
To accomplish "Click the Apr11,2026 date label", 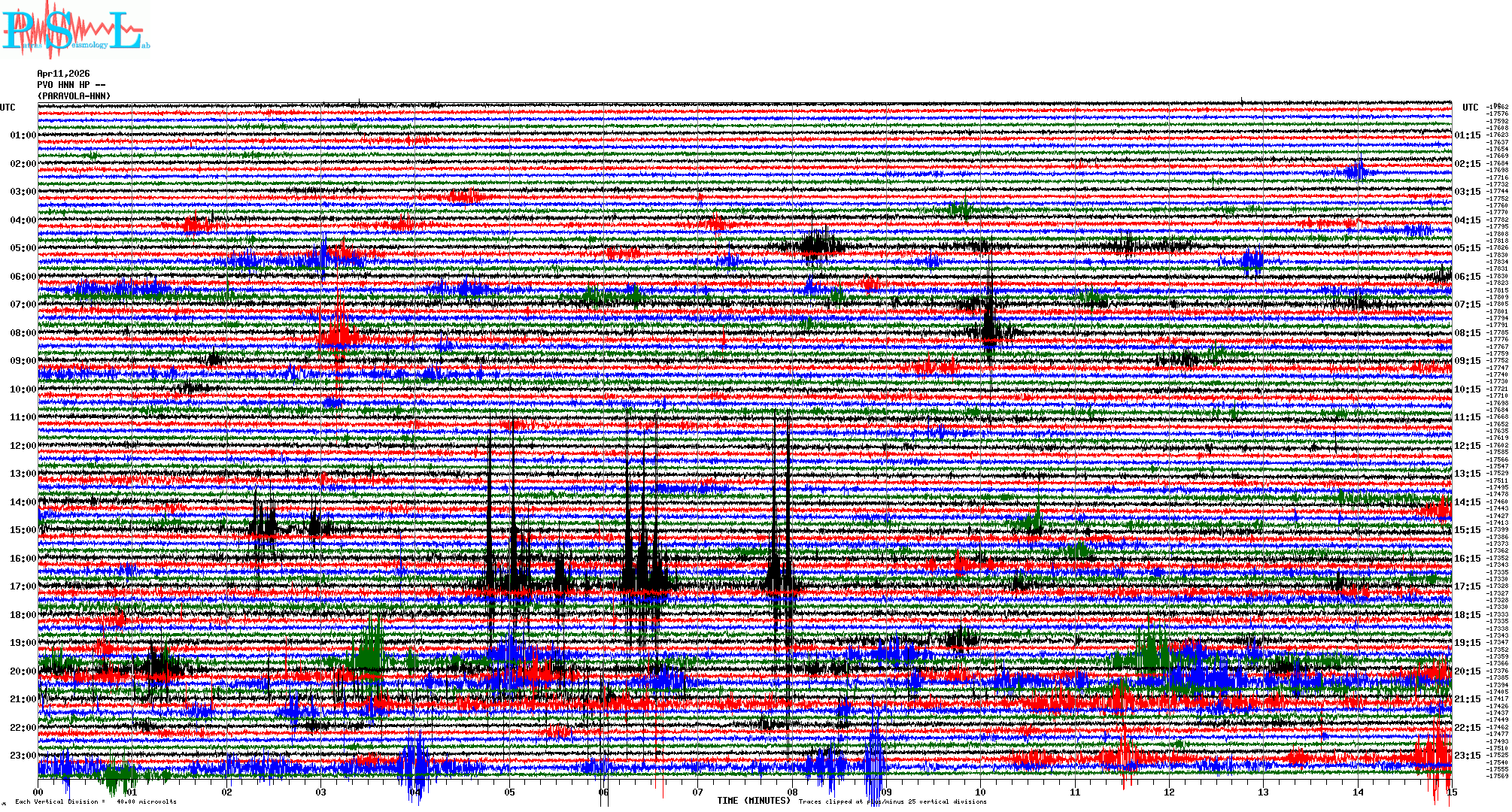I will point(63,74).
